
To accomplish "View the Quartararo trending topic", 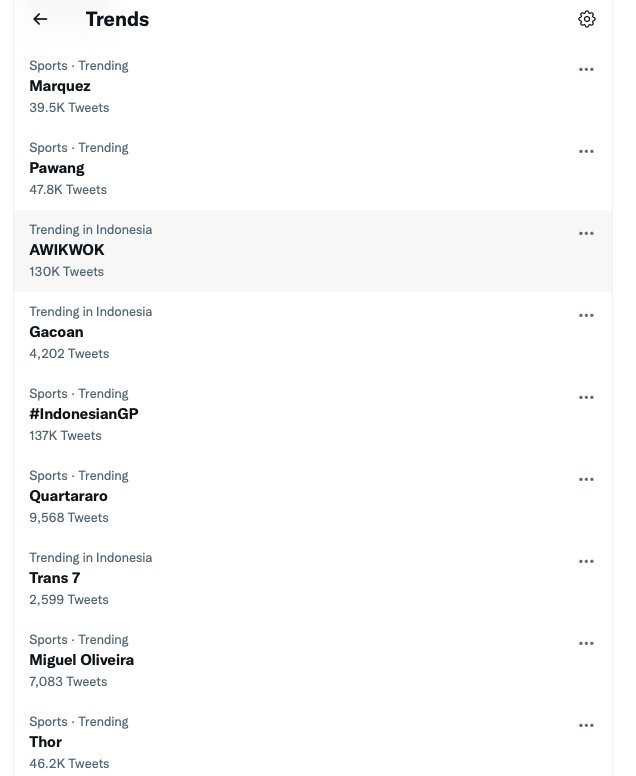I will 313,497.
